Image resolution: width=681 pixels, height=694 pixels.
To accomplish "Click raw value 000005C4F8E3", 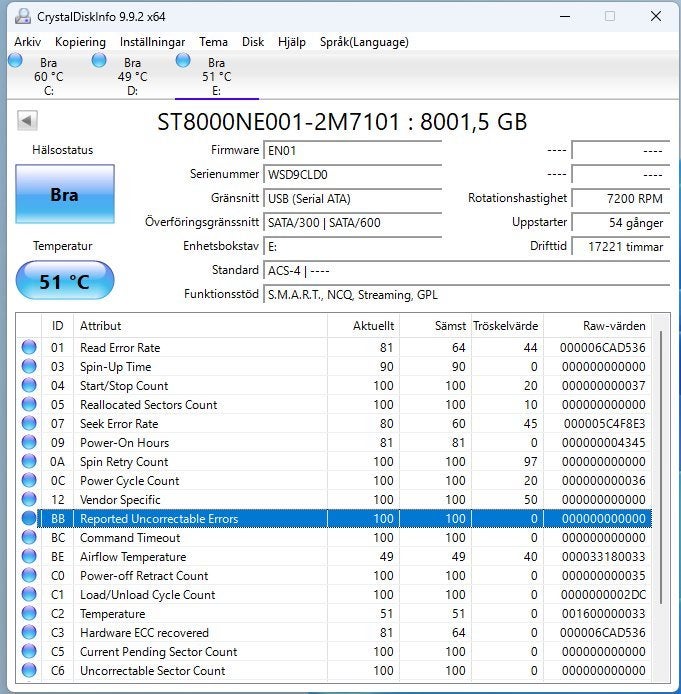I will coord(604,424).
